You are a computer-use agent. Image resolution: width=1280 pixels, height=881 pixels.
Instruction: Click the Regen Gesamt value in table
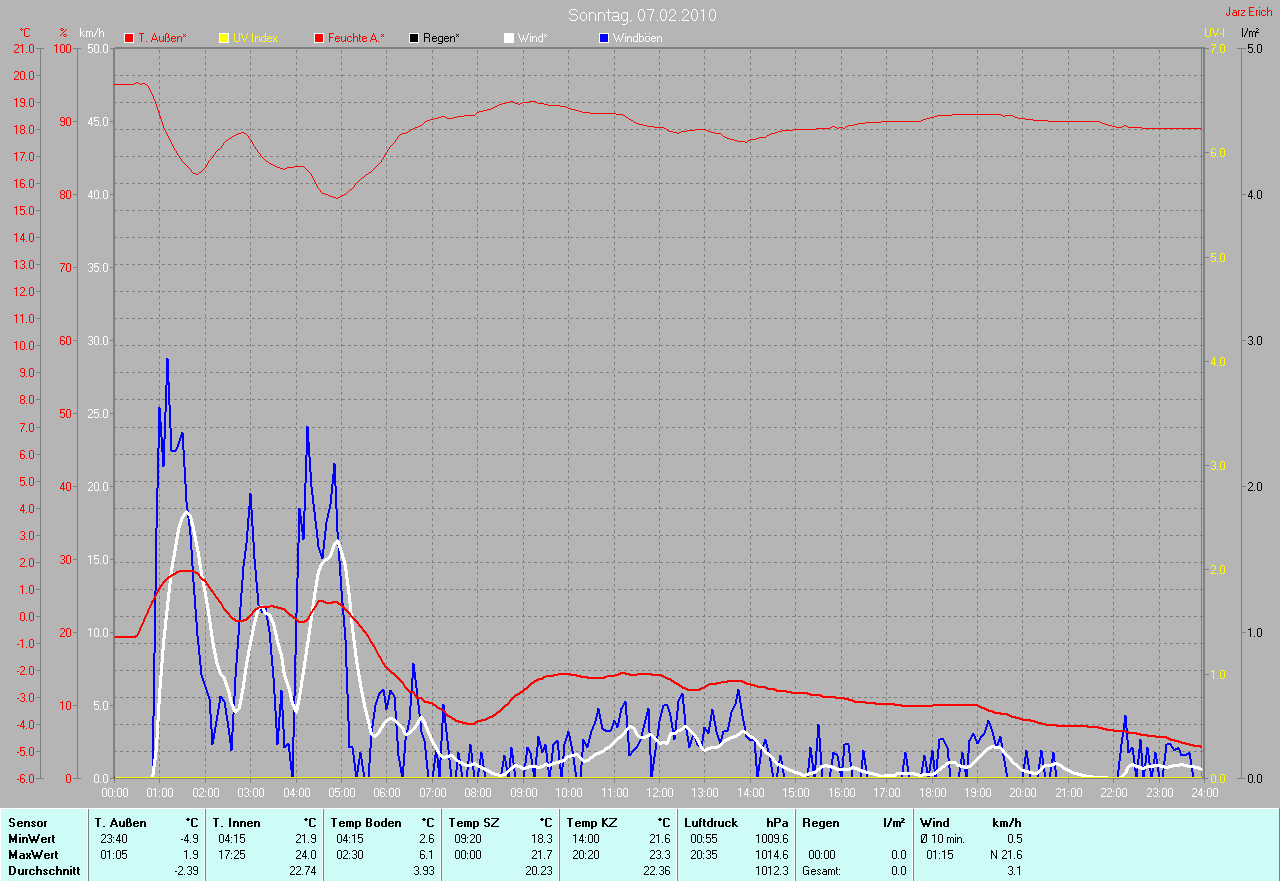(x=898, y=871)
